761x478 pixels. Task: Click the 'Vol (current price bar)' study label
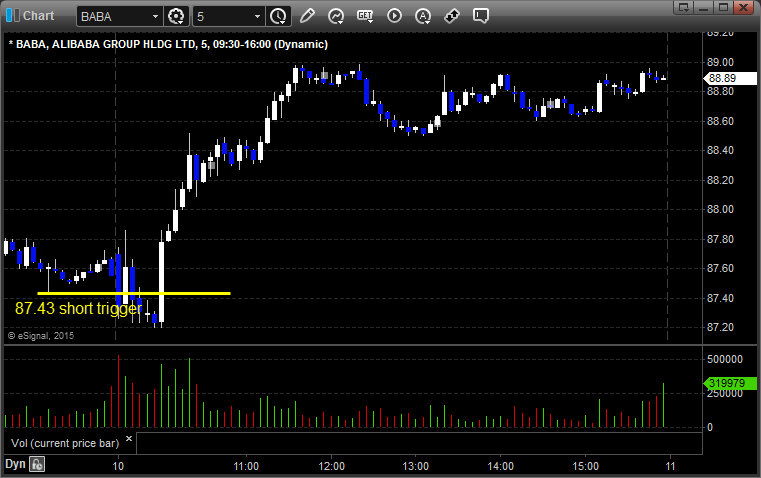(x=65, y=443)
